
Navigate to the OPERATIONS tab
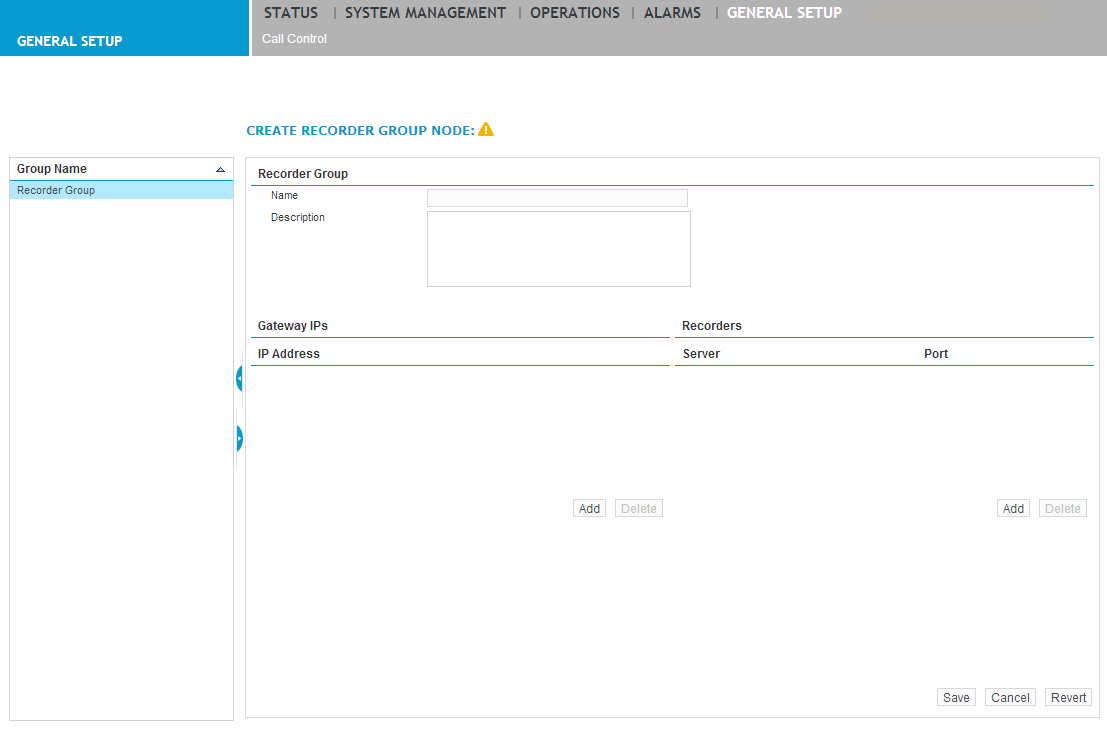575,12
